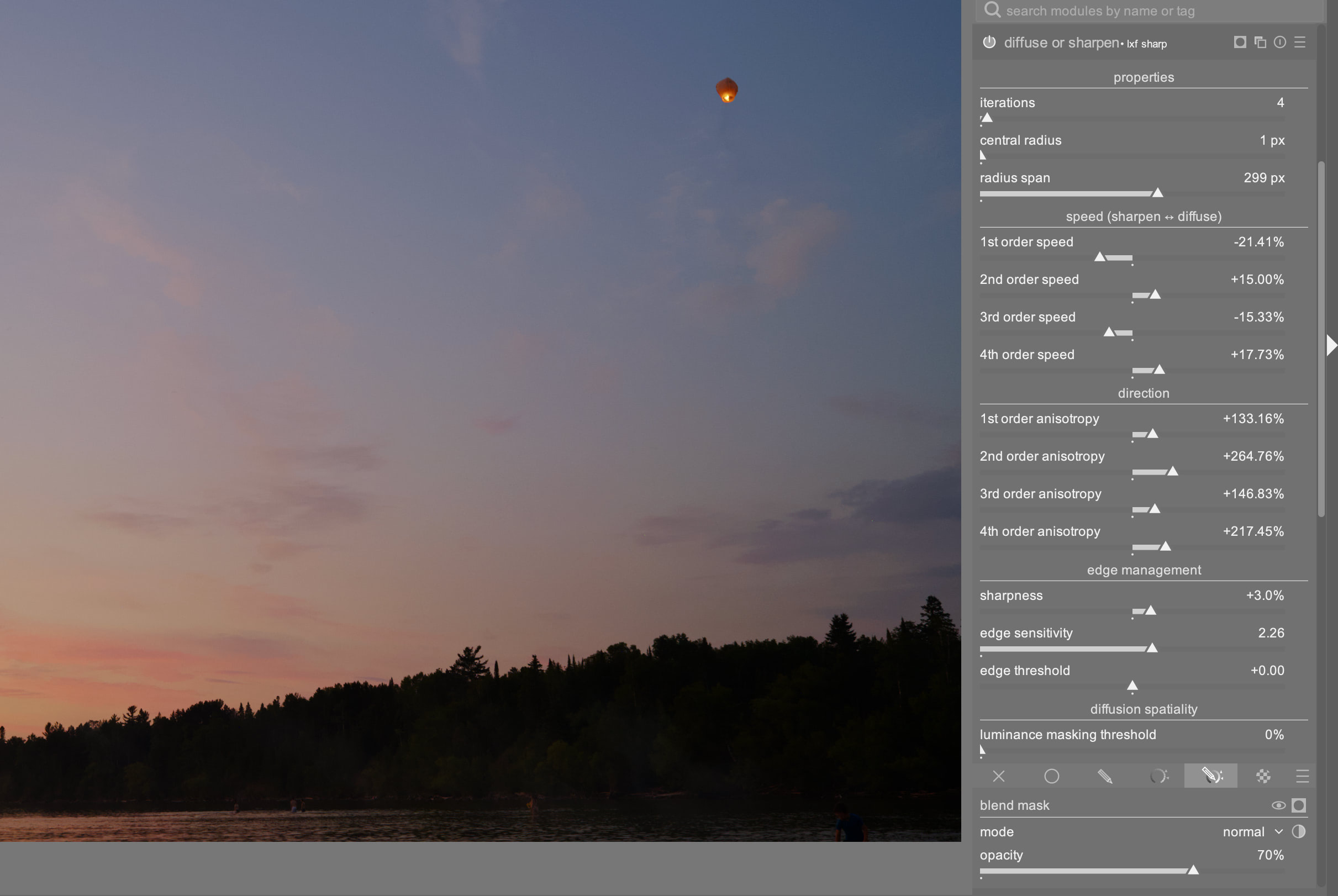The width and height of the screenshot is (1338, 896).
Task: Open the multiple instances menu icon
Action: click(1260, 42)
